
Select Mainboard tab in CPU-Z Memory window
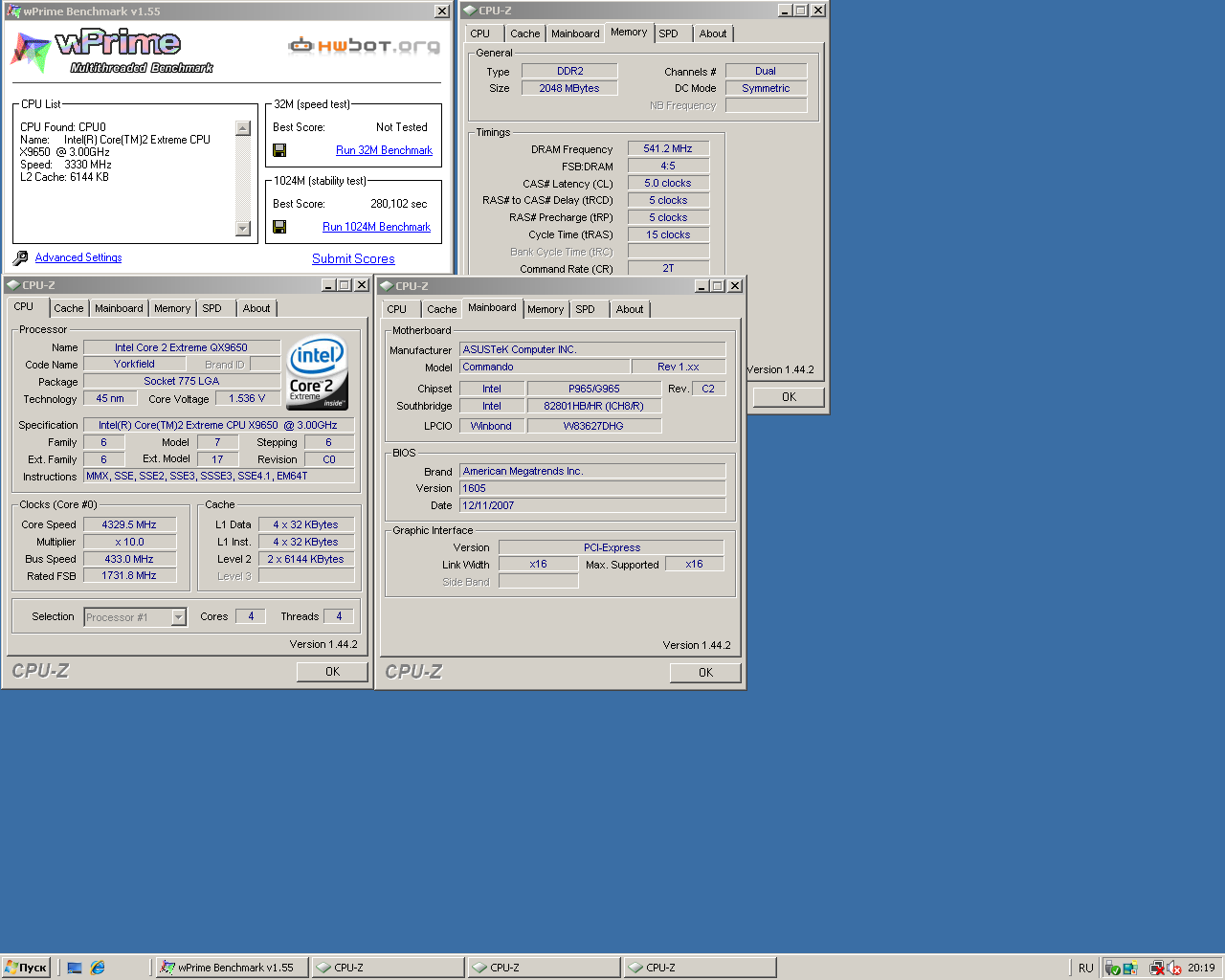(x=575, y=33)
